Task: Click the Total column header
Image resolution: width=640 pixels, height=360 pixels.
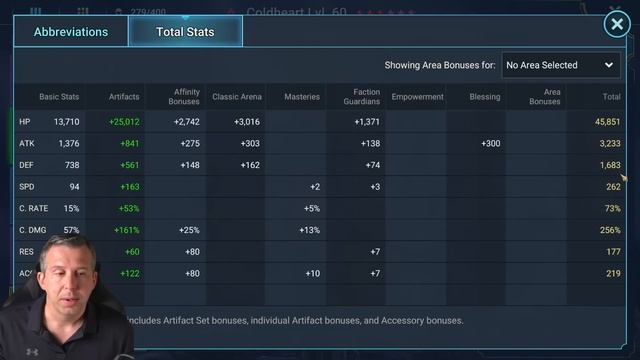Action: click(x=611, y=97)
